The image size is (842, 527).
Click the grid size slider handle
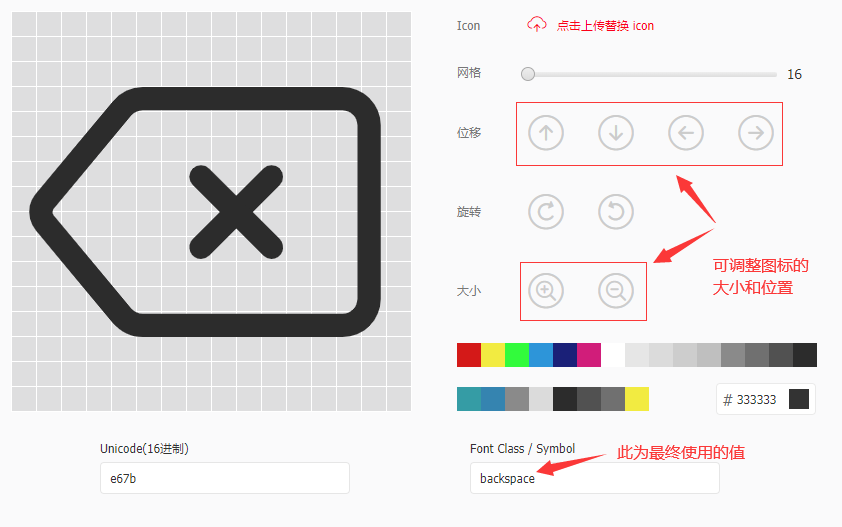click(528, 74)
